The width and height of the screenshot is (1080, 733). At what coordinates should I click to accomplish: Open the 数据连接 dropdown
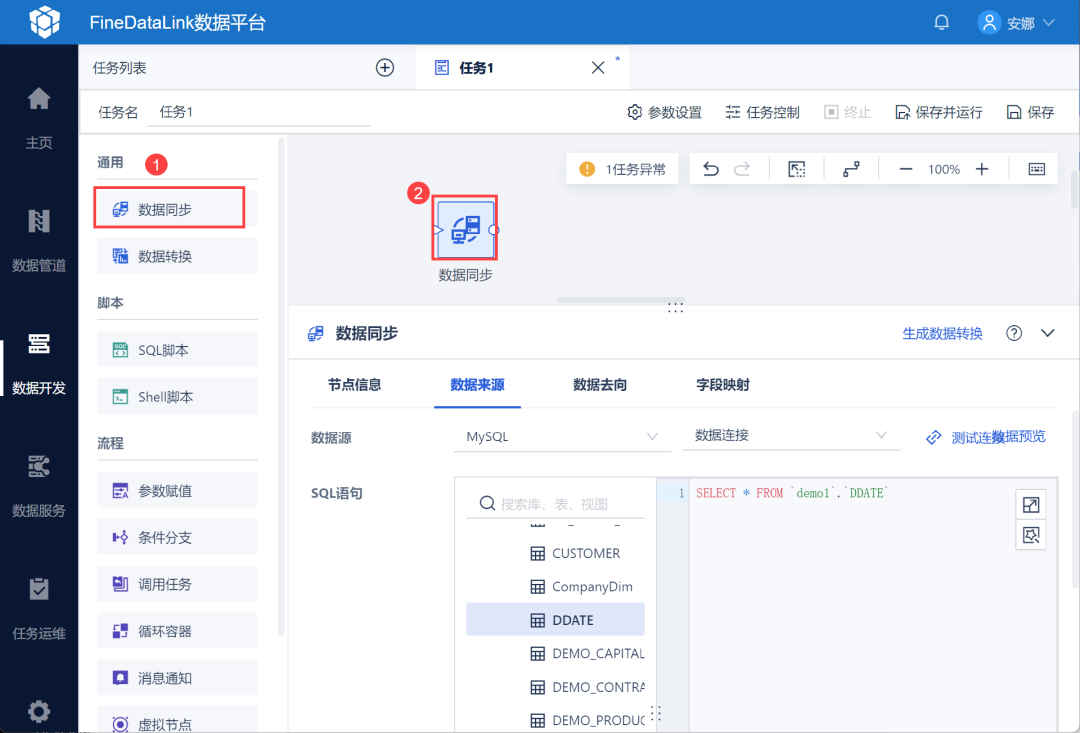tap(791, 435)
